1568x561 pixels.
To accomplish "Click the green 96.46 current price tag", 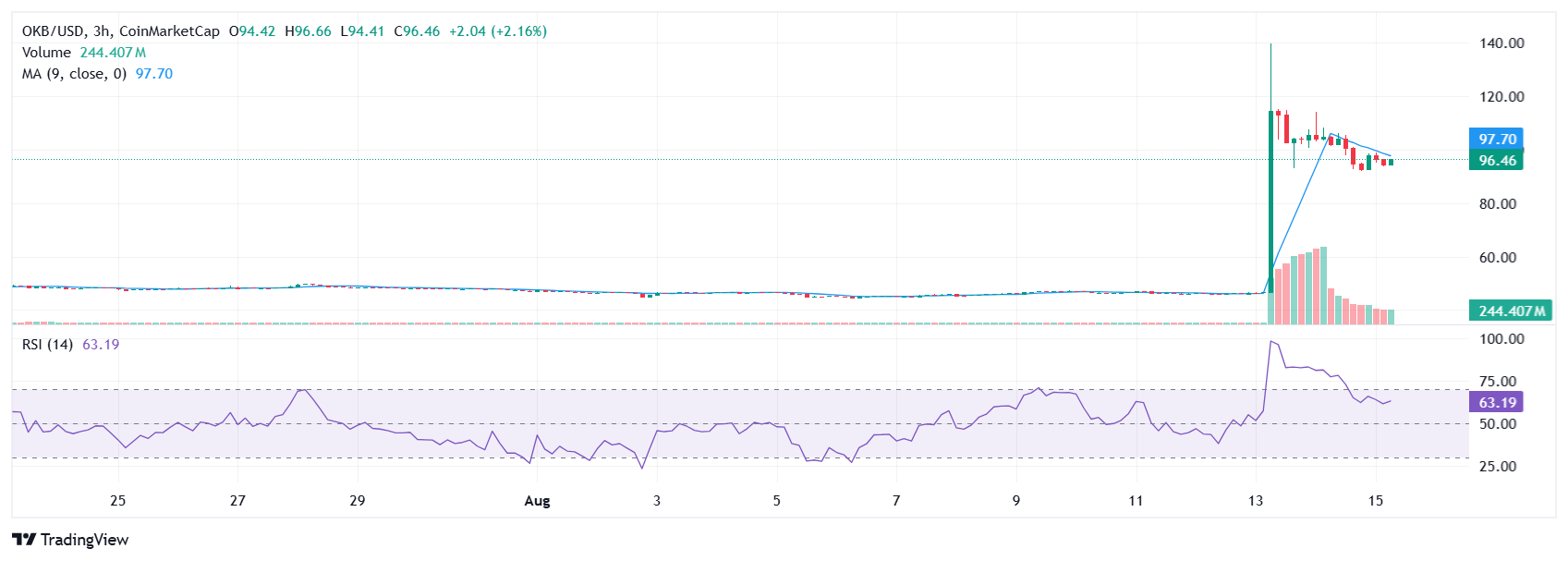I will (1497, 161).
